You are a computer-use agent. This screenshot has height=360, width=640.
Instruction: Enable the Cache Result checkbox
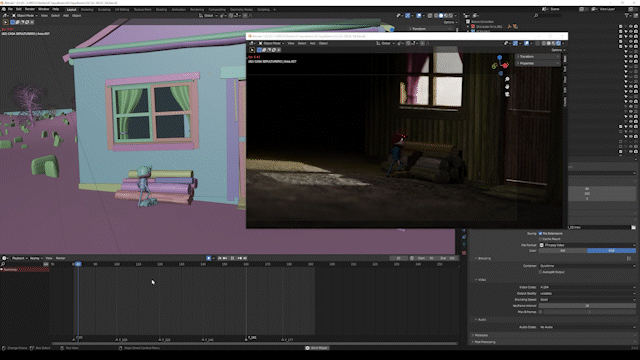click(x=540, y=239)
